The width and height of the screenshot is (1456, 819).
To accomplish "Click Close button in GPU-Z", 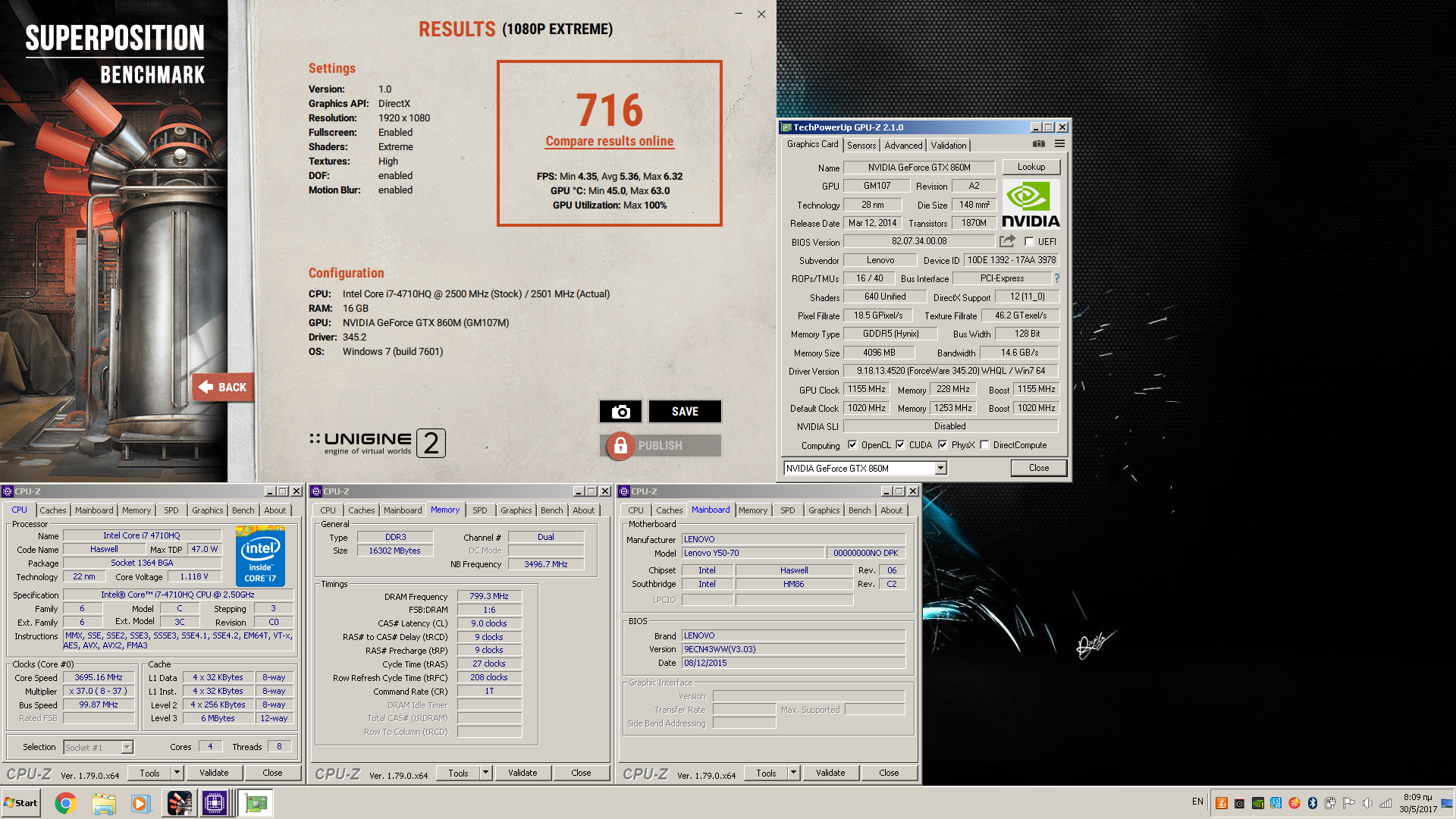I will 1039,468.
